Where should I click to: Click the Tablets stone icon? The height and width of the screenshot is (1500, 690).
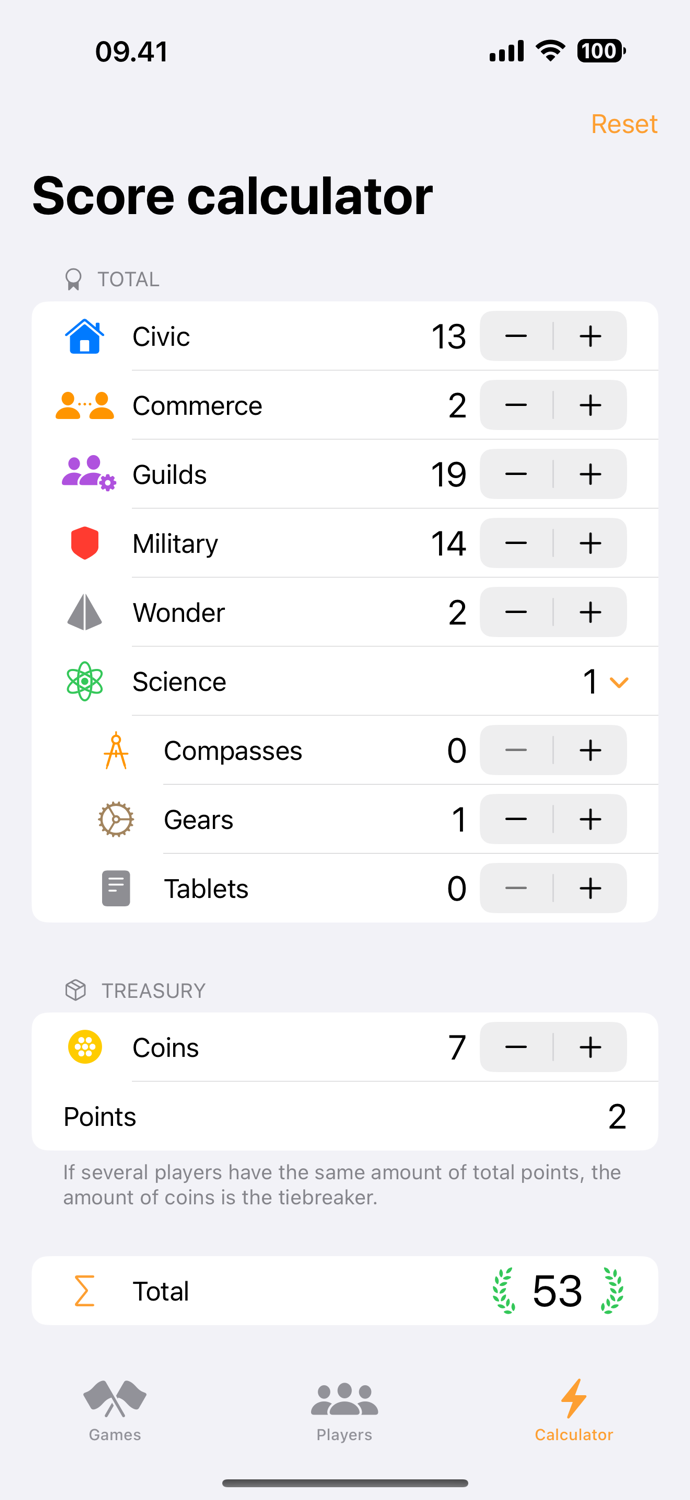[116, 888]
